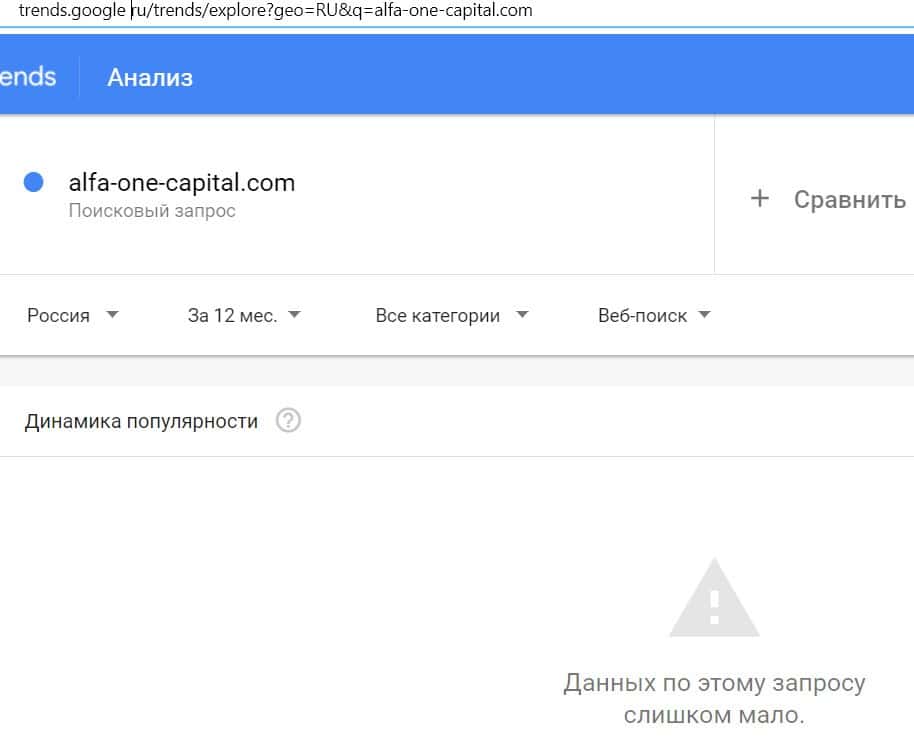The height and width of the screenshot is (737, 914).
Task: Click the caret arrow next to Веб-поиск
Action: pos(704,315)
